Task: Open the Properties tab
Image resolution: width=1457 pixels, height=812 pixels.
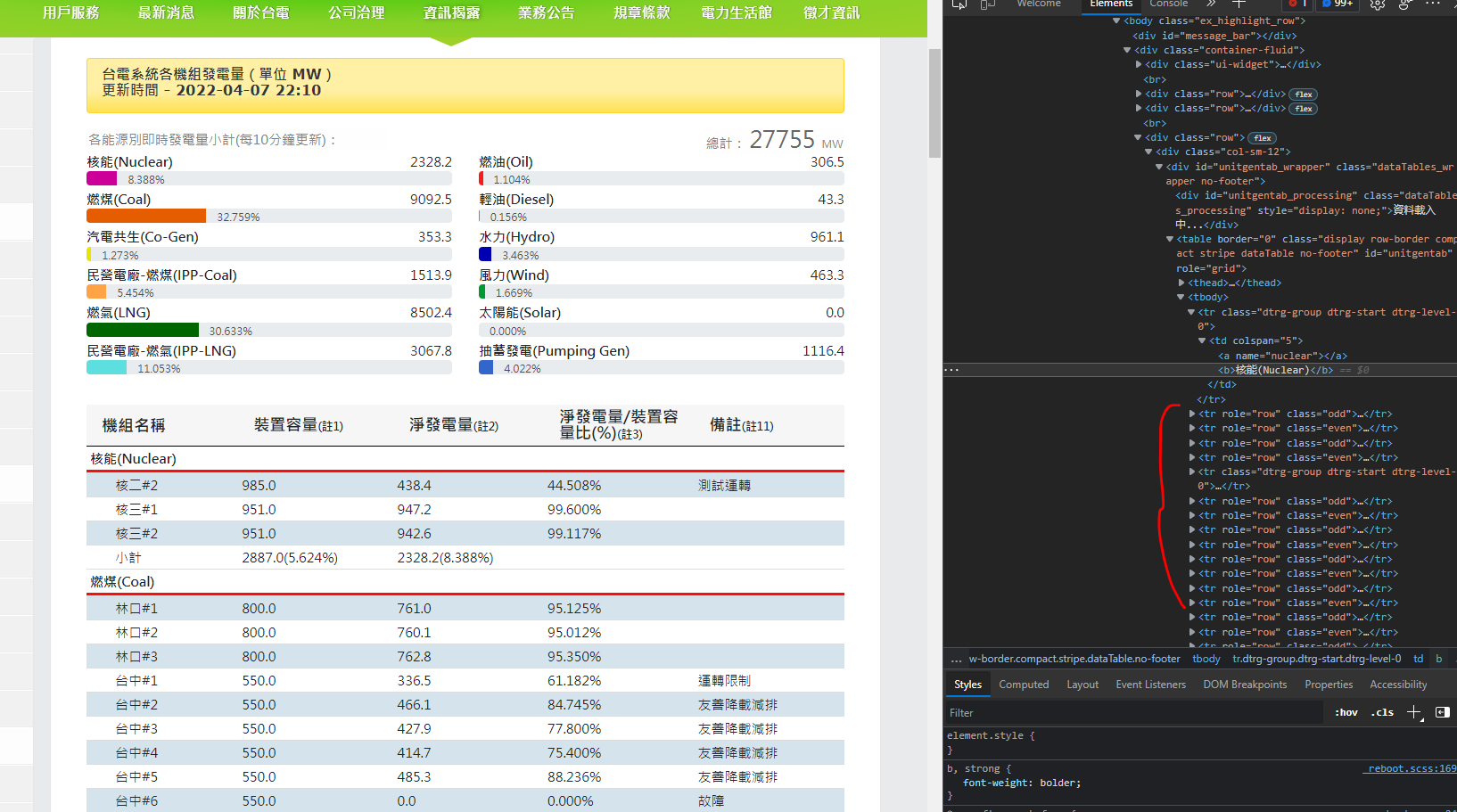Action: 1329,685
